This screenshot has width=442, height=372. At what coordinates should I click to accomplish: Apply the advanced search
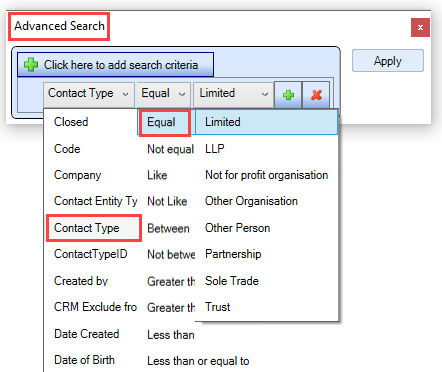click(x=388, y=61)
